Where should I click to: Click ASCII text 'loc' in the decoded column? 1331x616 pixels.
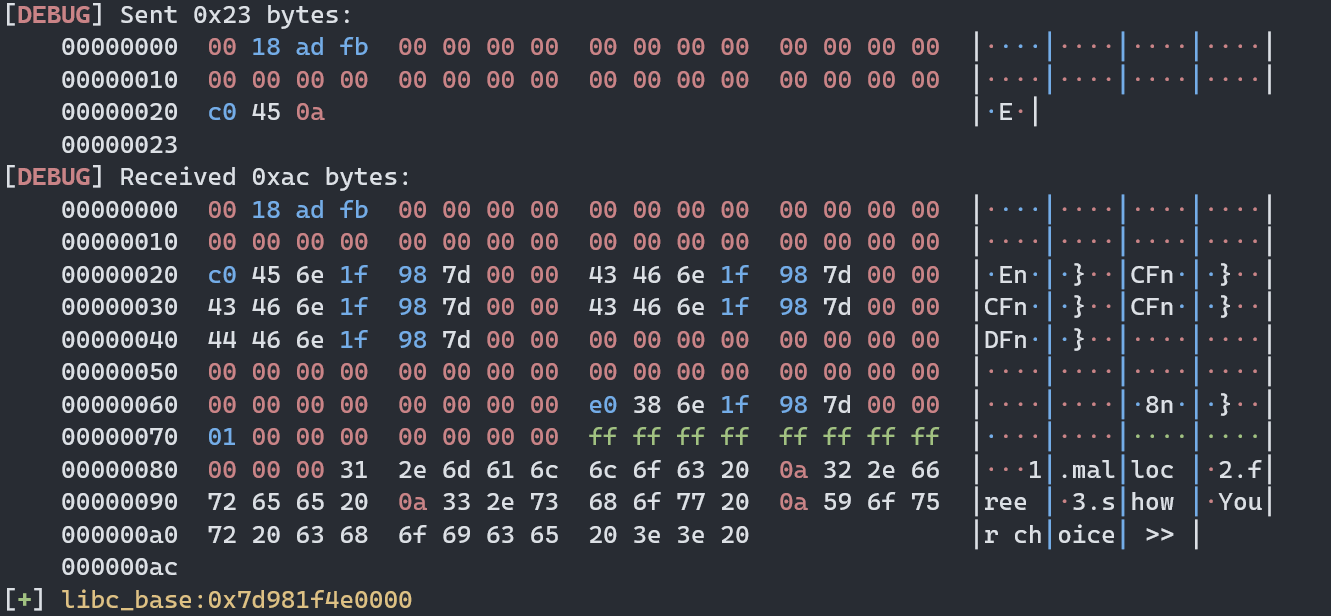click(1153, 470)
